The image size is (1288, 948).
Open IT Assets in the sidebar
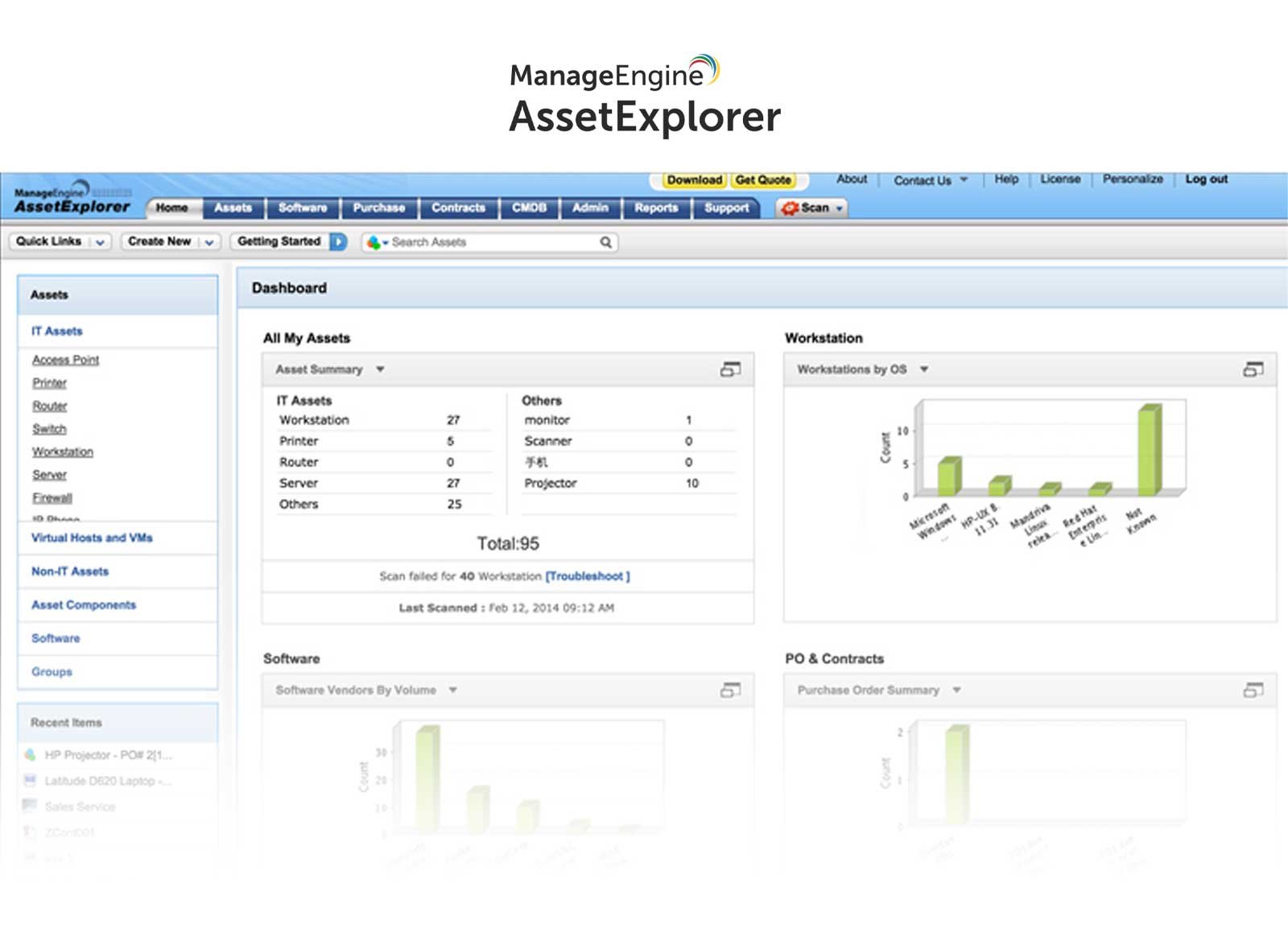point(57,332)
